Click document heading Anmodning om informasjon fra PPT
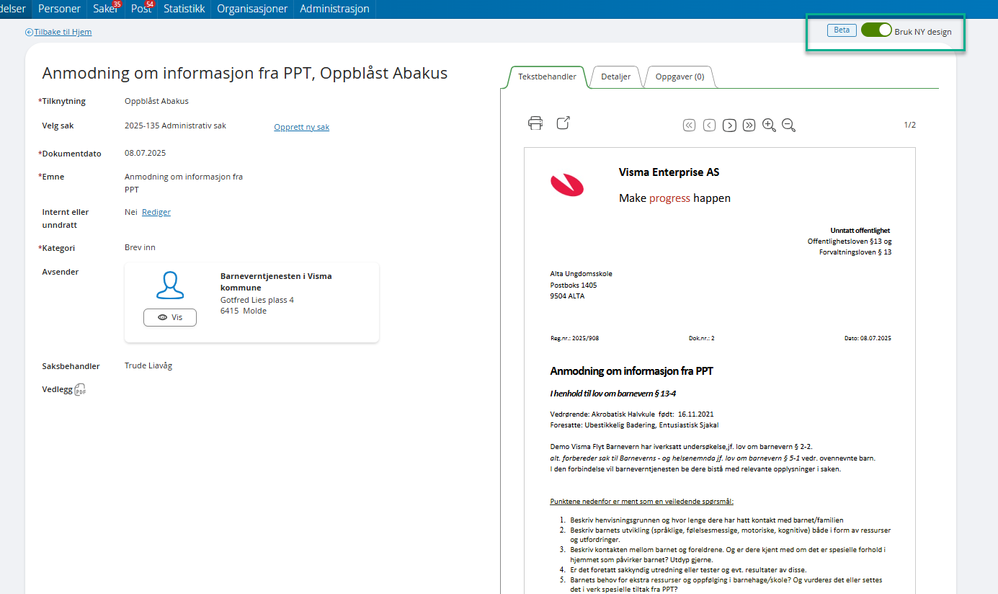The width and height of the screenshot is (998, 594). (631, 371)
